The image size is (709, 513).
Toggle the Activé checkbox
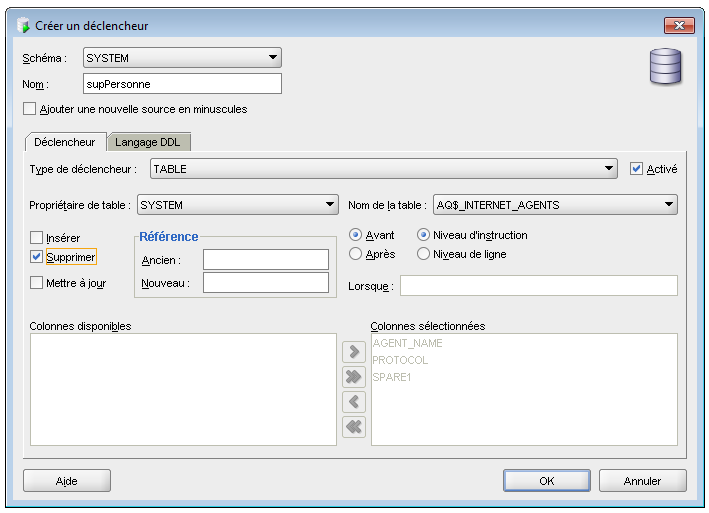[636, 169]
